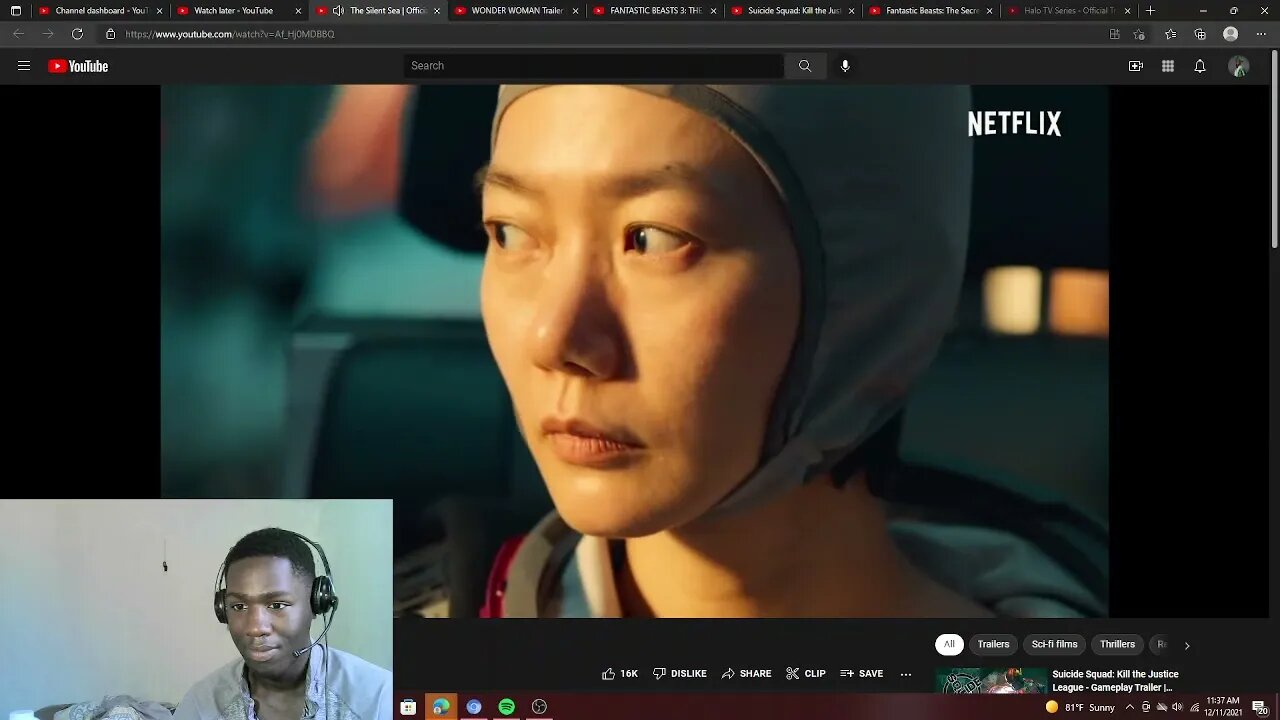Show more filter chips with the arrow

1187,646
